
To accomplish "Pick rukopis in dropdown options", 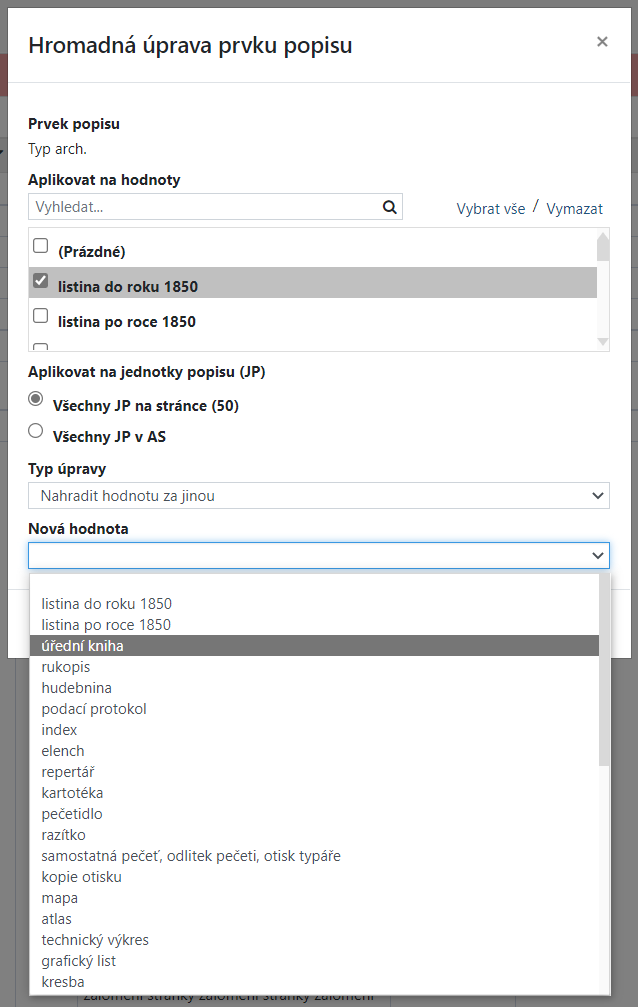I will [66, 667].
